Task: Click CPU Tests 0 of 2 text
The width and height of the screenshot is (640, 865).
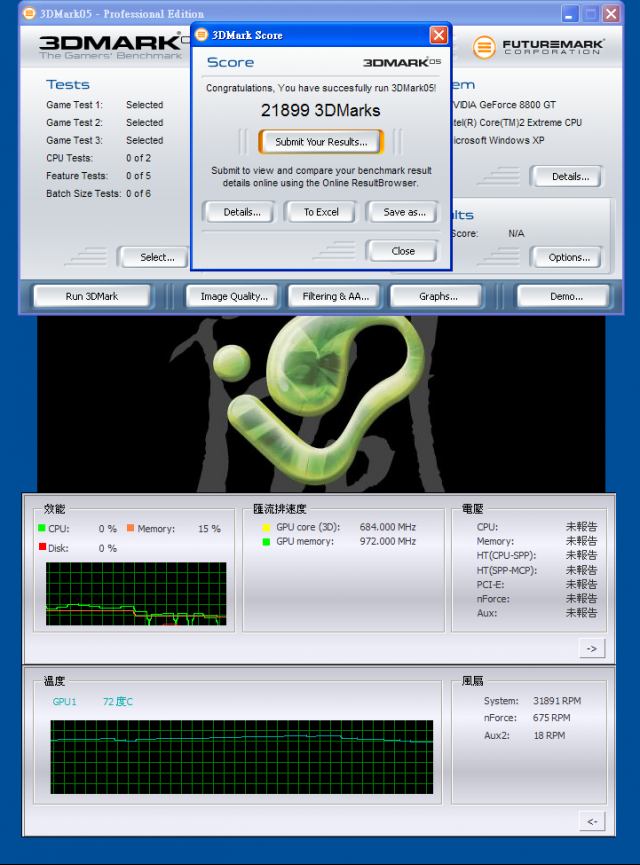Action: pyautogui.click(x=98, y=158)
